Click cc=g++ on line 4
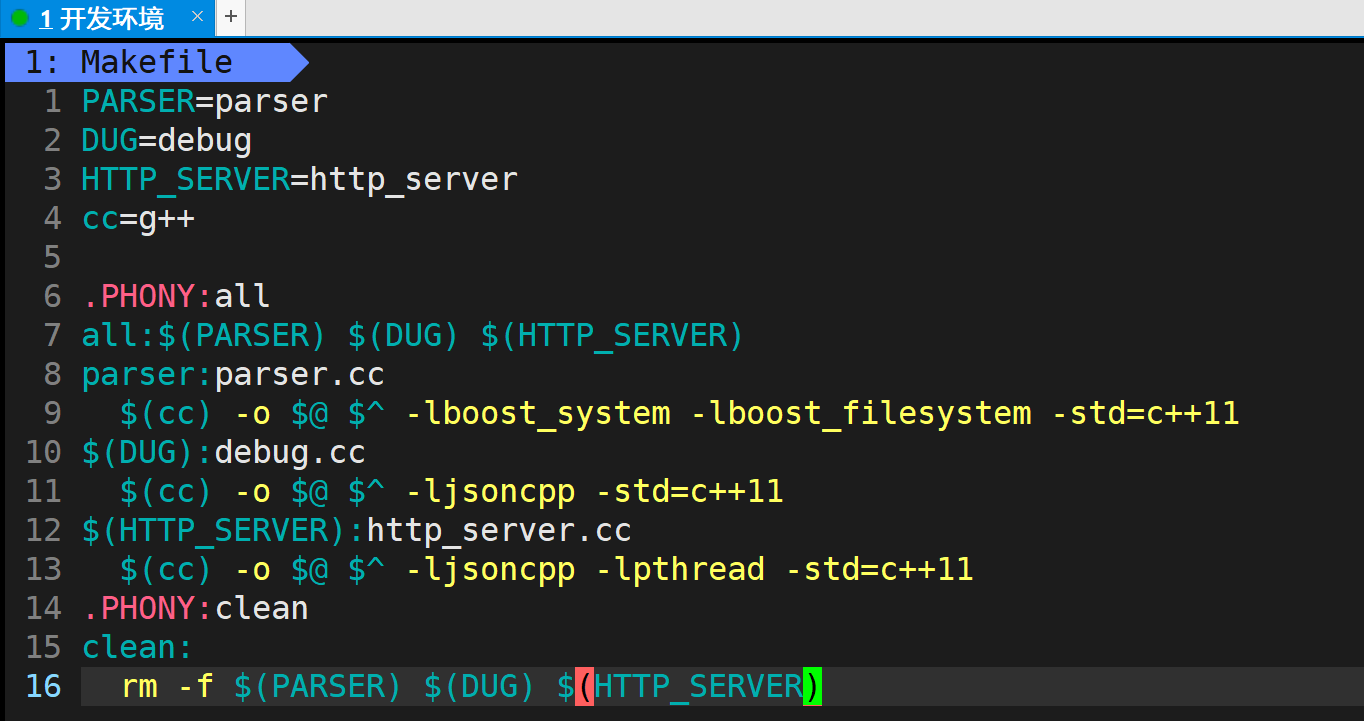The image size is (1364, 721). [x=138, y=218]
